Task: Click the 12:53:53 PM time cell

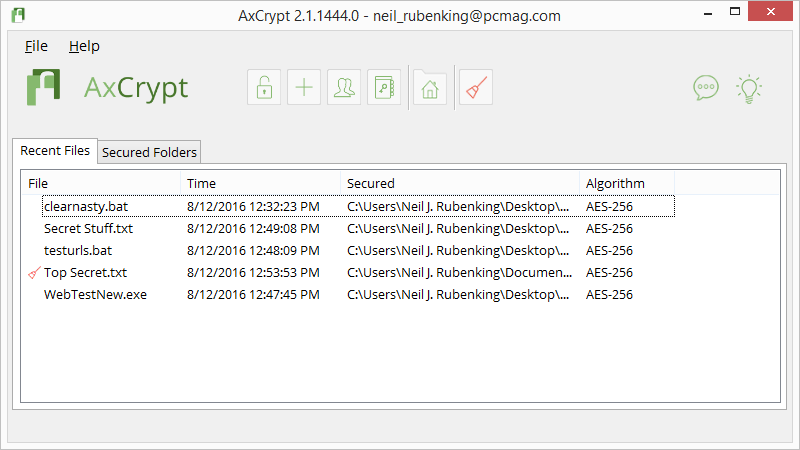Action: pyautogui.click(x=253, y=273)
